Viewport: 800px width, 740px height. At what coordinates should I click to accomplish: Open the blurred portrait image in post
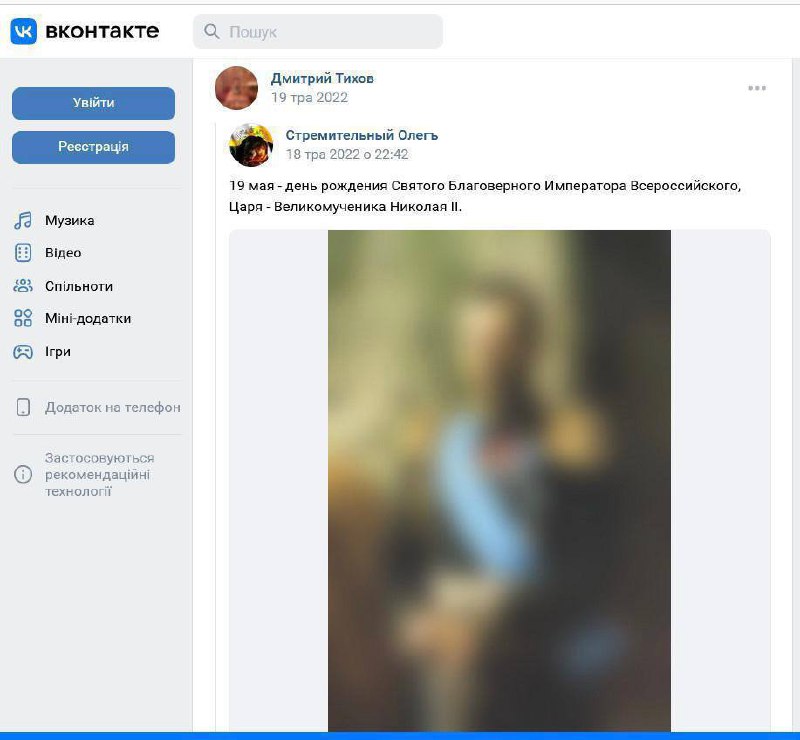click(499, 480)
